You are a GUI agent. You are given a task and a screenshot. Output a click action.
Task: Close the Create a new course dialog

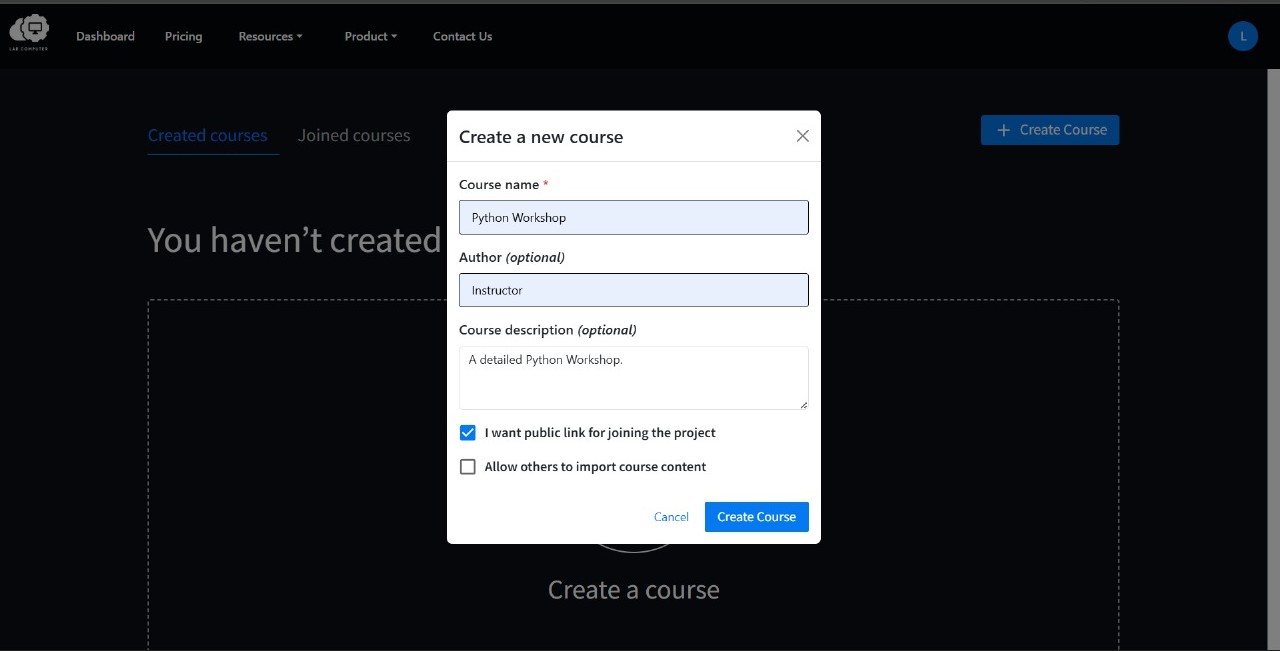pyautogui.click(x=802, y=136)
